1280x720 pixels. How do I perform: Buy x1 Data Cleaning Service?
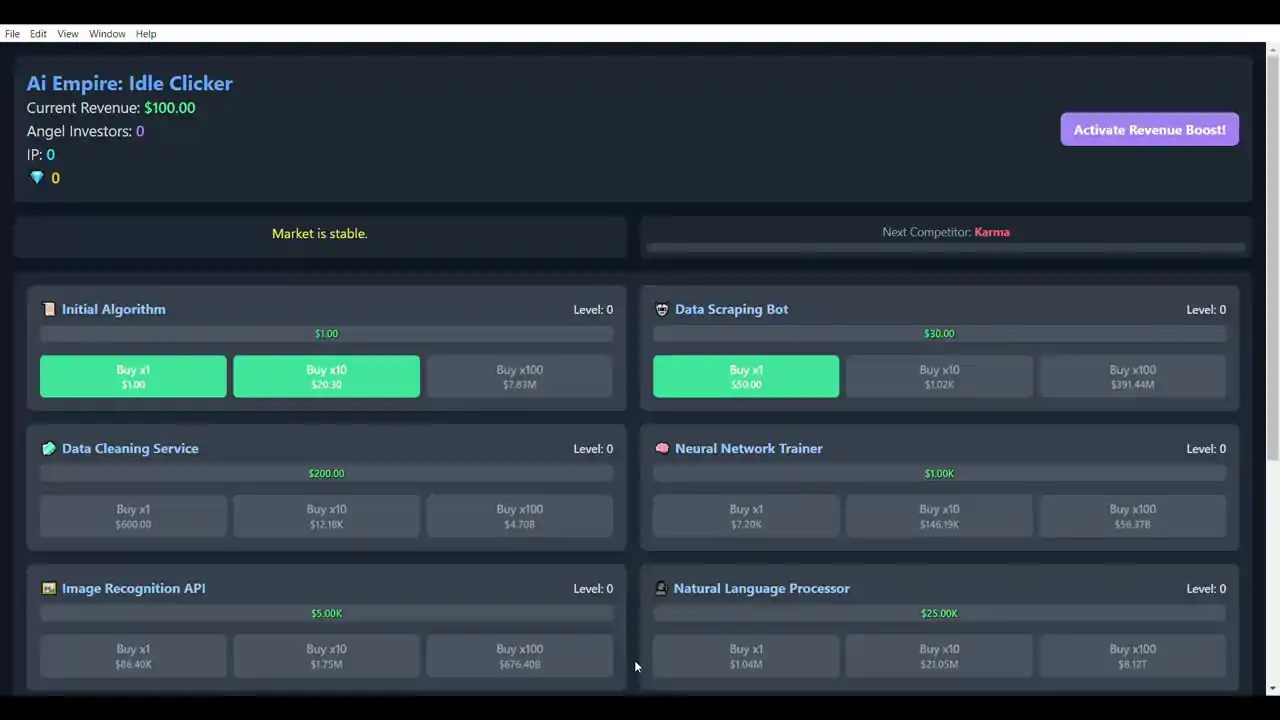point(133,516)
